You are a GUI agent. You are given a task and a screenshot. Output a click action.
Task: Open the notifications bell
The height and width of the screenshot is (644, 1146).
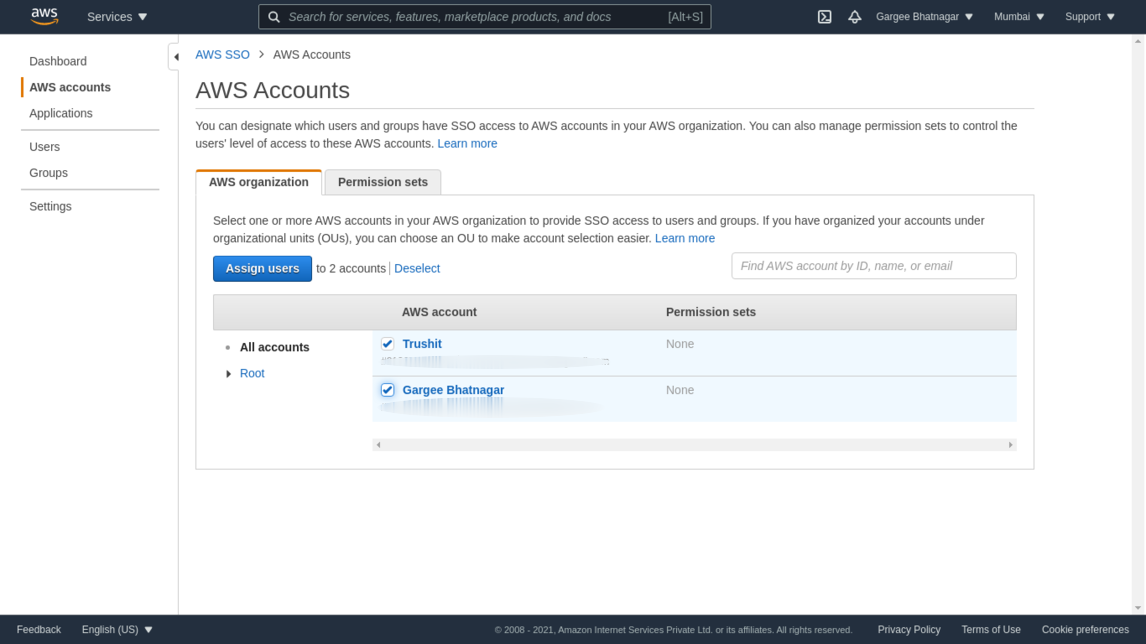point(854,17)
